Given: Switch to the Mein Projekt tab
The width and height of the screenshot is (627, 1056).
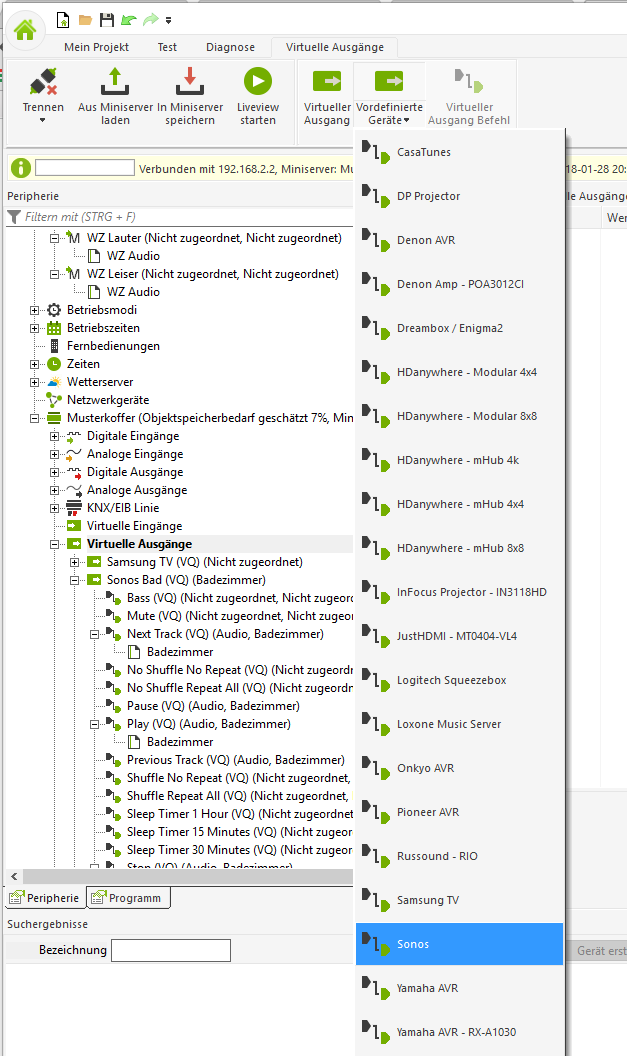Looking at the screenshot, I should (x=96, y=47).
